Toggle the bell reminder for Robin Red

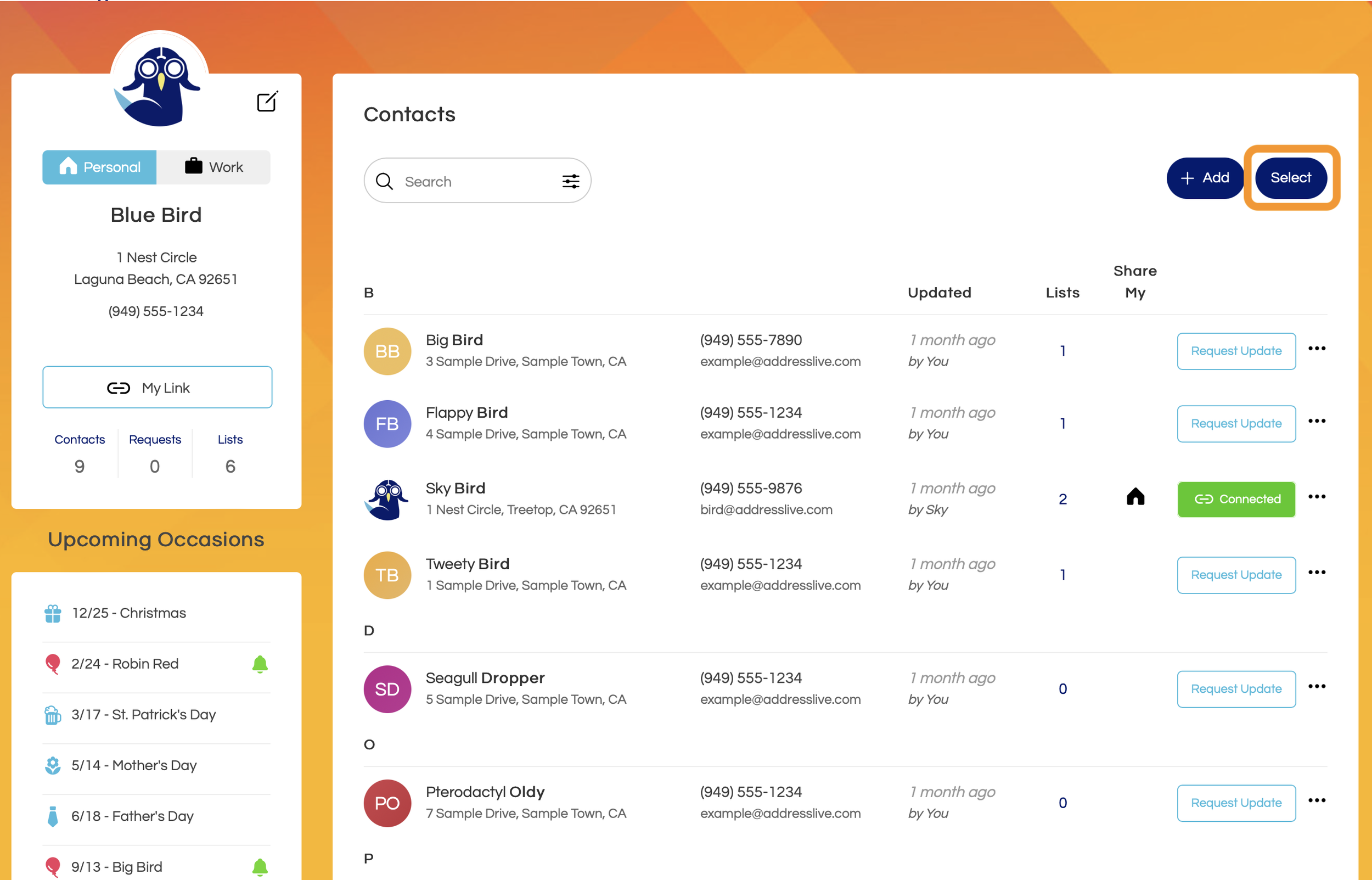pyautogui.click(x=260, y=663)
